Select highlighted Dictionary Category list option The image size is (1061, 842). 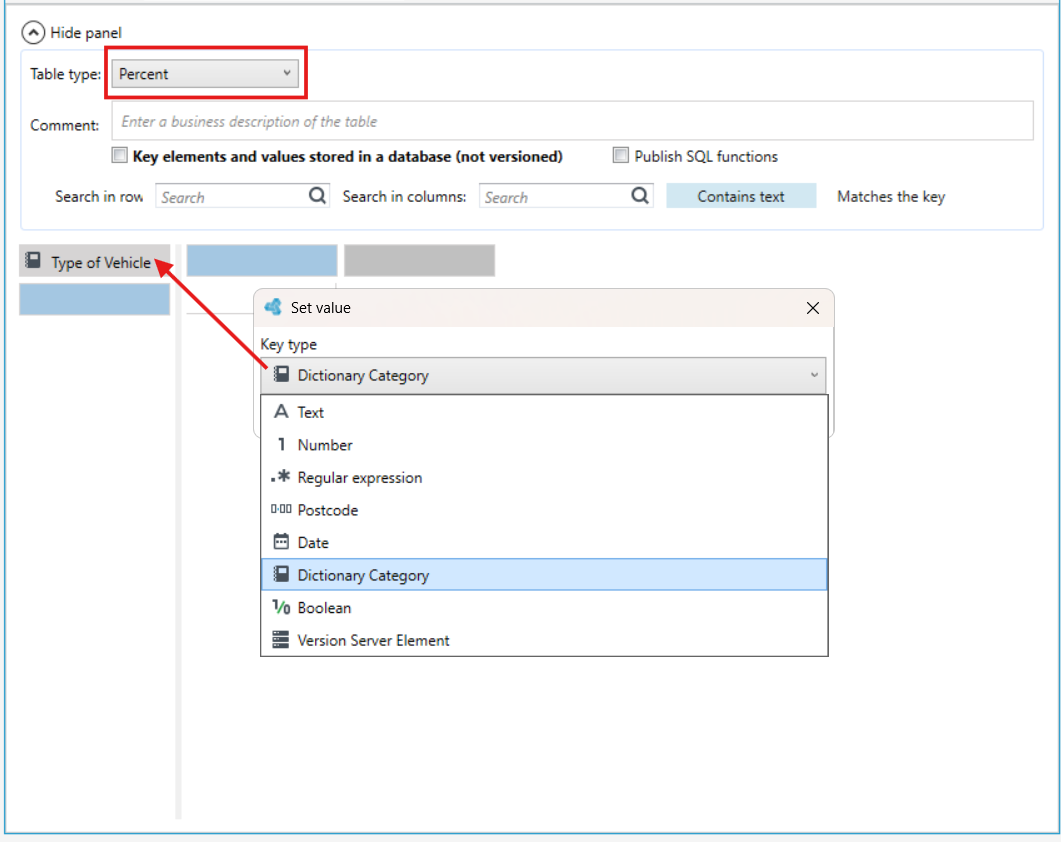click(x=544, y=575)
